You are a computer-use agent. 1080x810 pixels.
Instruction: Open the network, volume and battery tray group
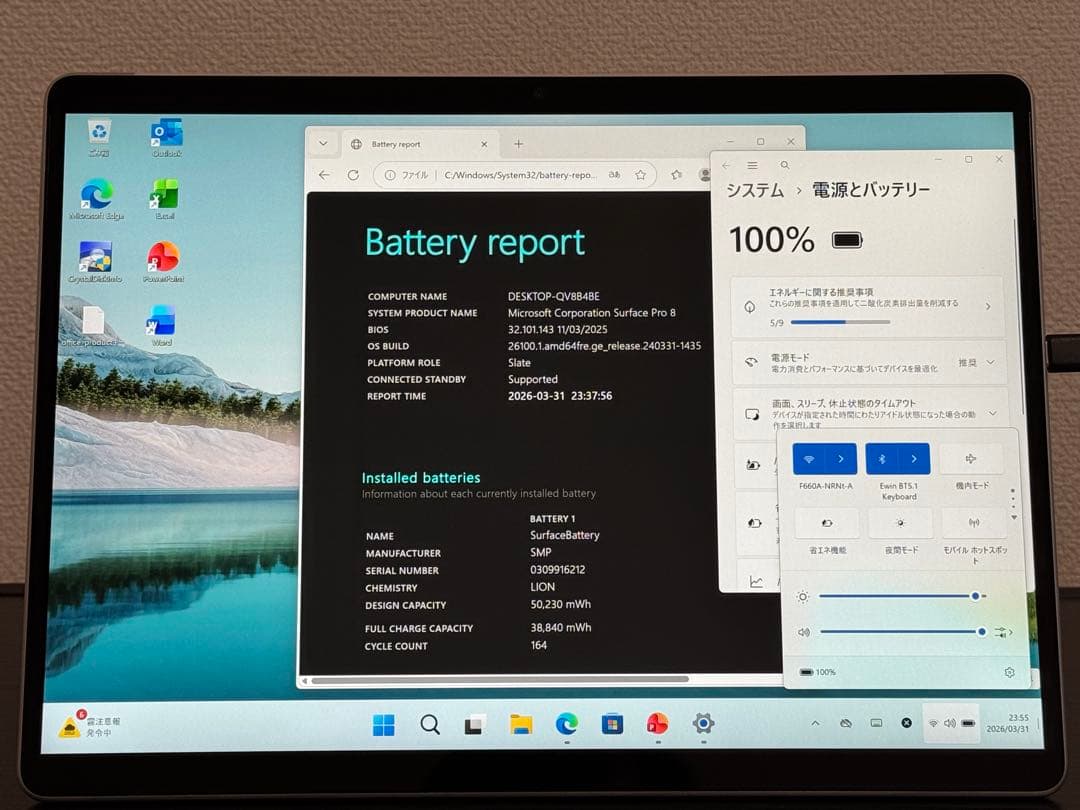click(x=951, y=723)
